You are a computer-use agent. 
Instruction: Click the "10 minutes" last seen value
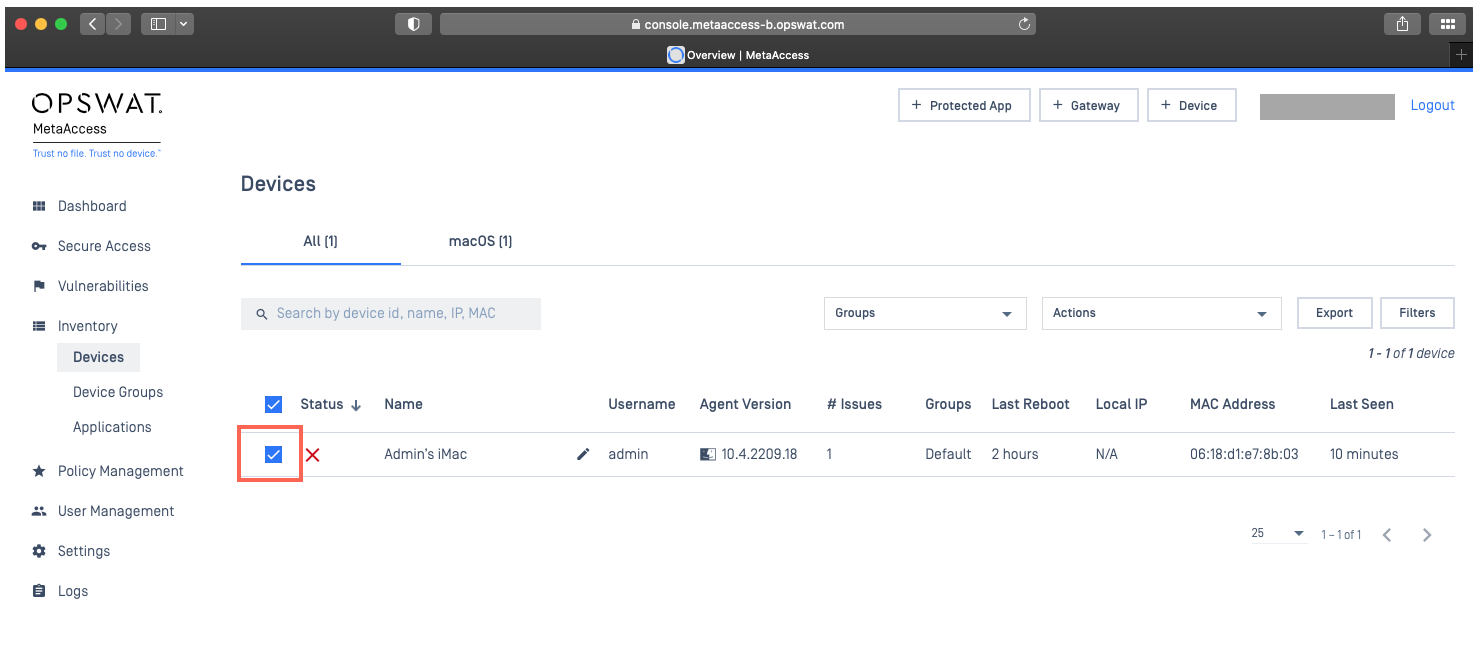click(x=1364, y=454)
